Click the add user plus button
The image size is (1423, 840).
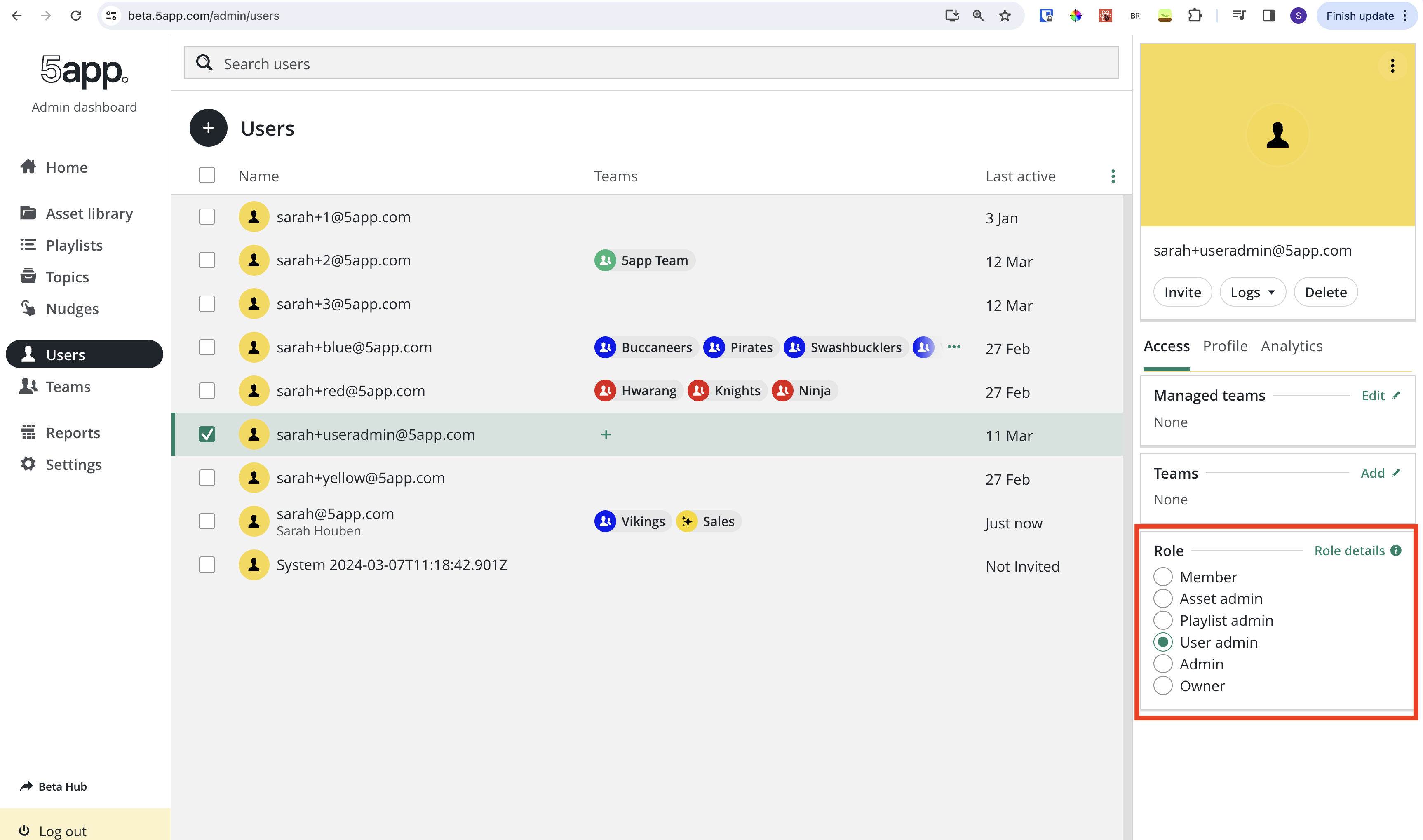tap(208, 128)
